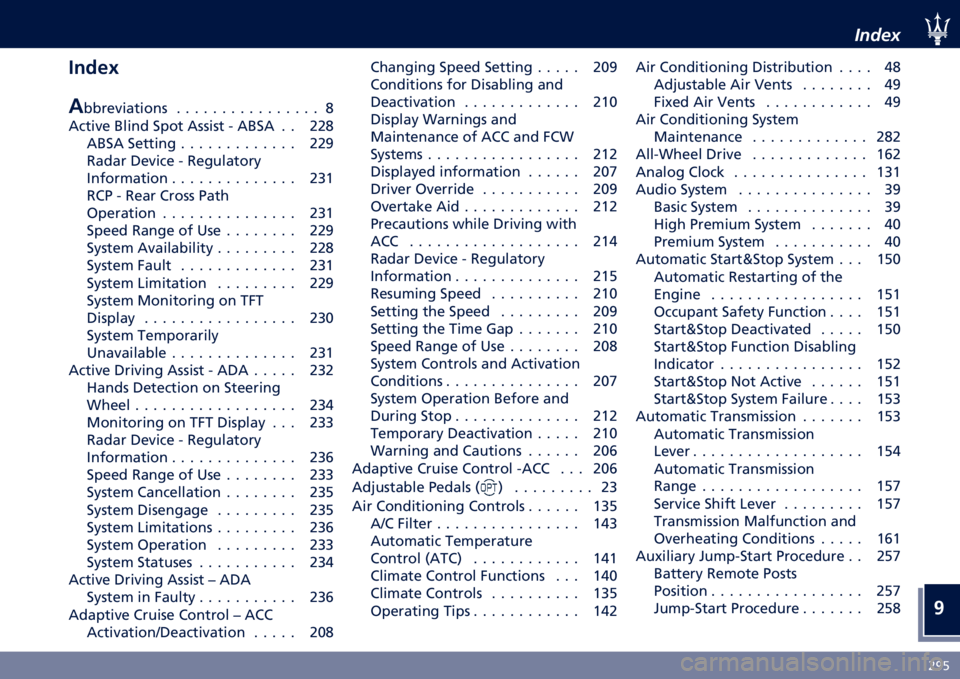This screenshot has width=960, height=679.
Task: Select the Auxiliary Jump-Start Procedure entry
Action: (768, 556)
